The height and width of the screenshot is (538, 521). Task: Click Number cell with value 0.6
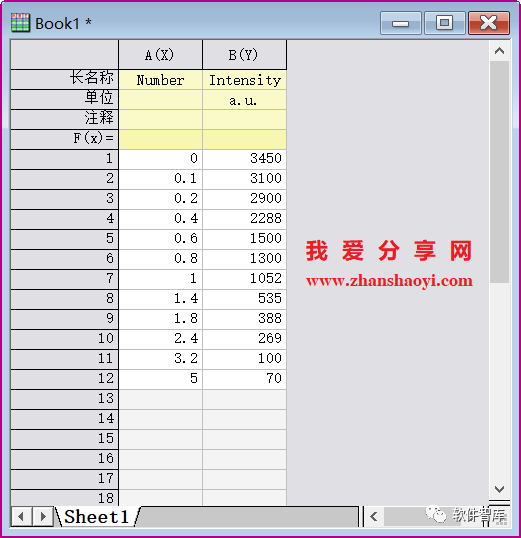160,239
